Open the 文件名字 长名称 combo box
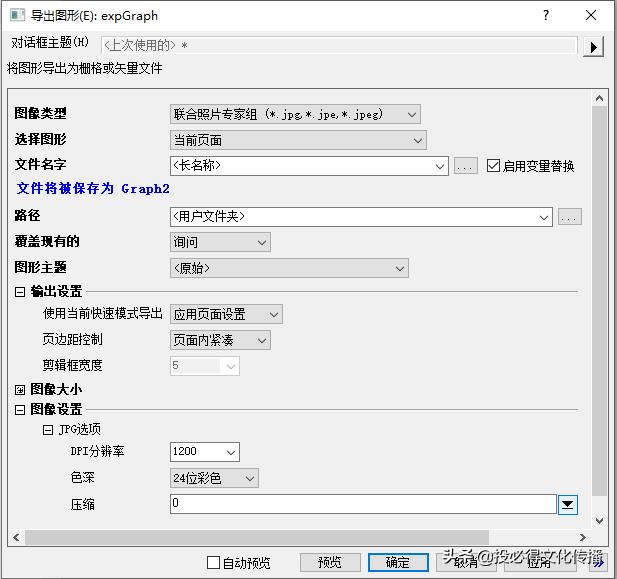Image resolution: width=617 pixels, height=579 pixels. (309, 166)
